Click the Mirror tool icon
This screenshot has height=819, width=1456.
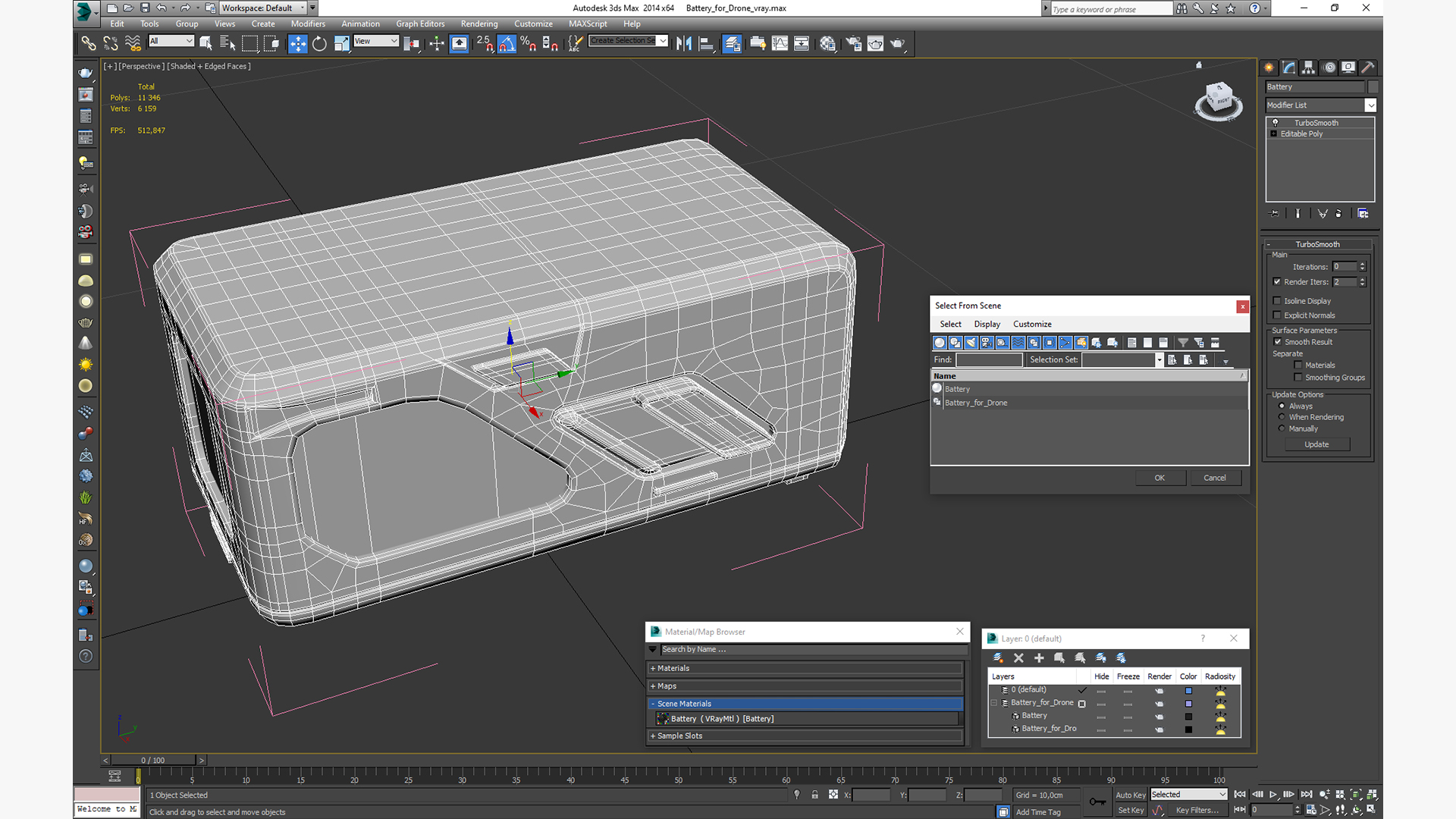tap(684, 43)
